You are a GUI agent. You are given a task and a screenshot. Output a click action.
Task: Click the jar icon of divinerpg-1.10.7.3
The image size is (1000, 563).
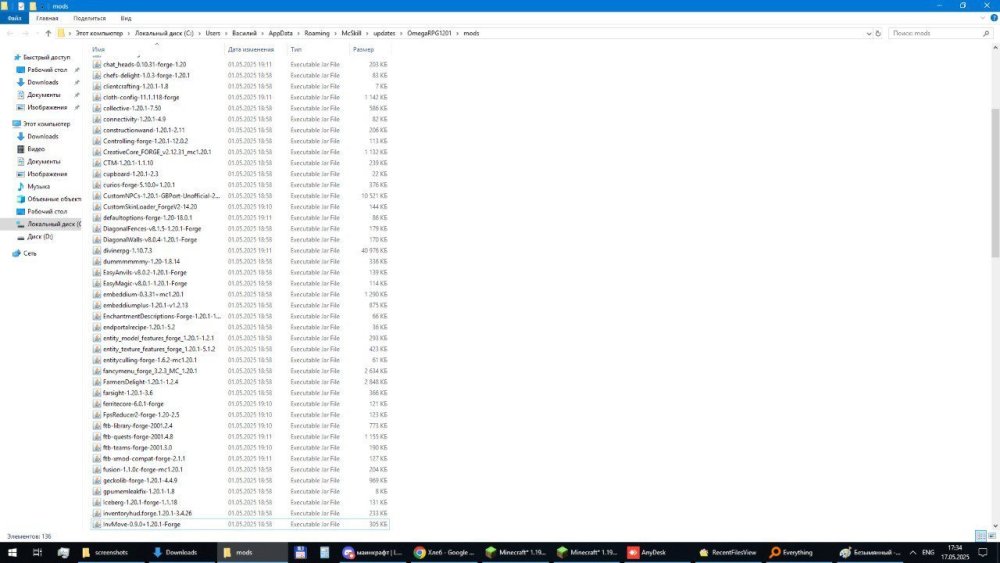[x=97, y=251]
